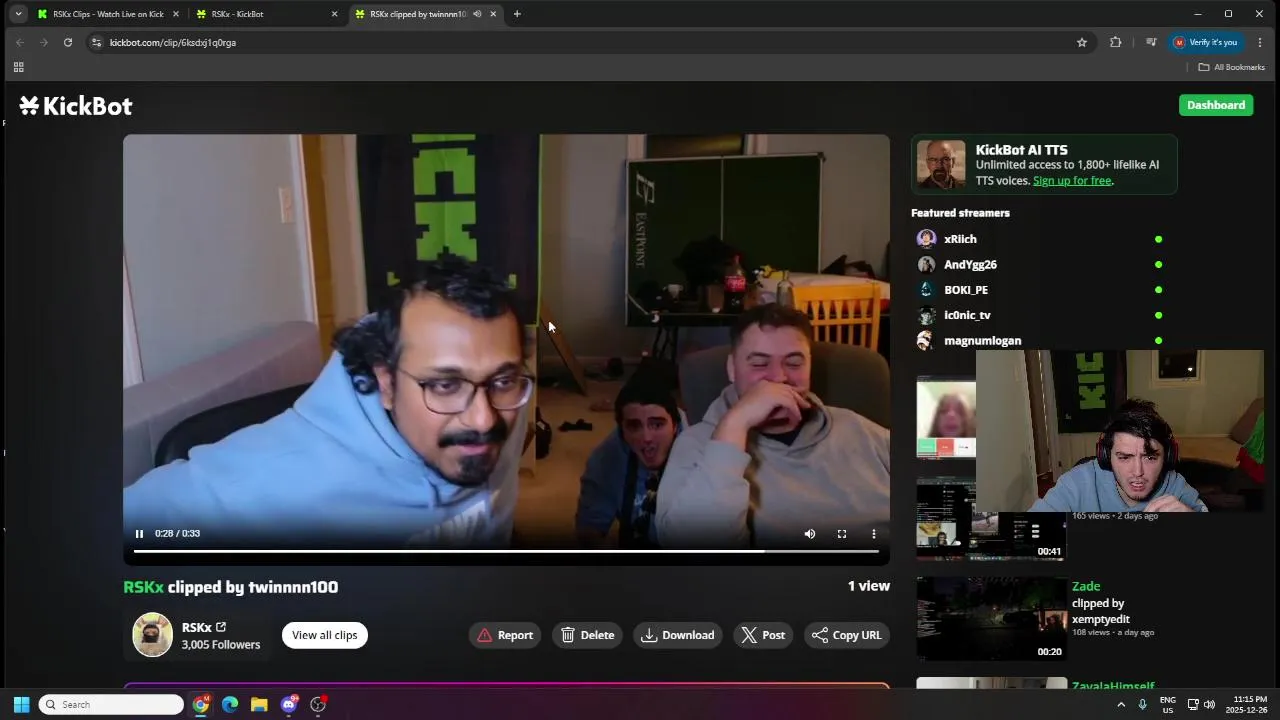The image size is (1280, 720).
Task: Open the apps grid on bookmarks bar
Action: [18, 67]
